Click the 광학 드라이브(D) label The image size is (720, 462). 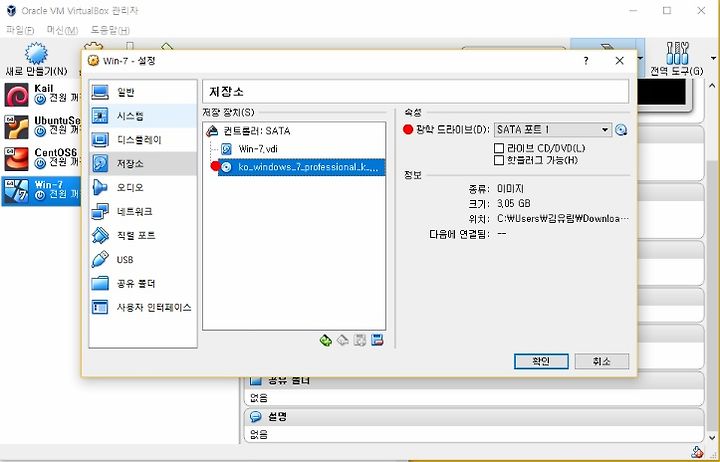[453, 130]
